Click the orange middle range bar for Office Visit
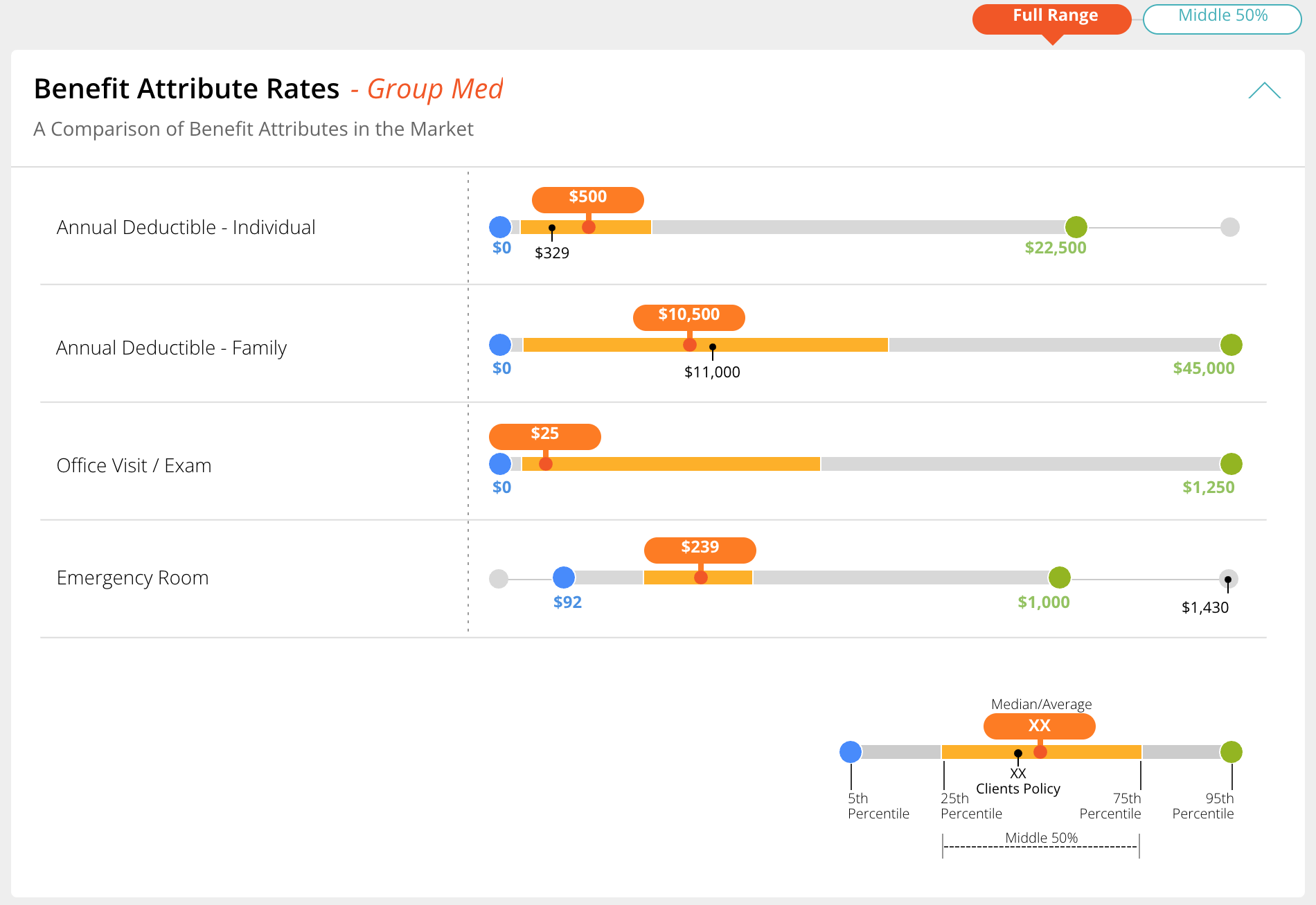The width and height of the screenshot is (1316, 905). (x=670, y=463)
